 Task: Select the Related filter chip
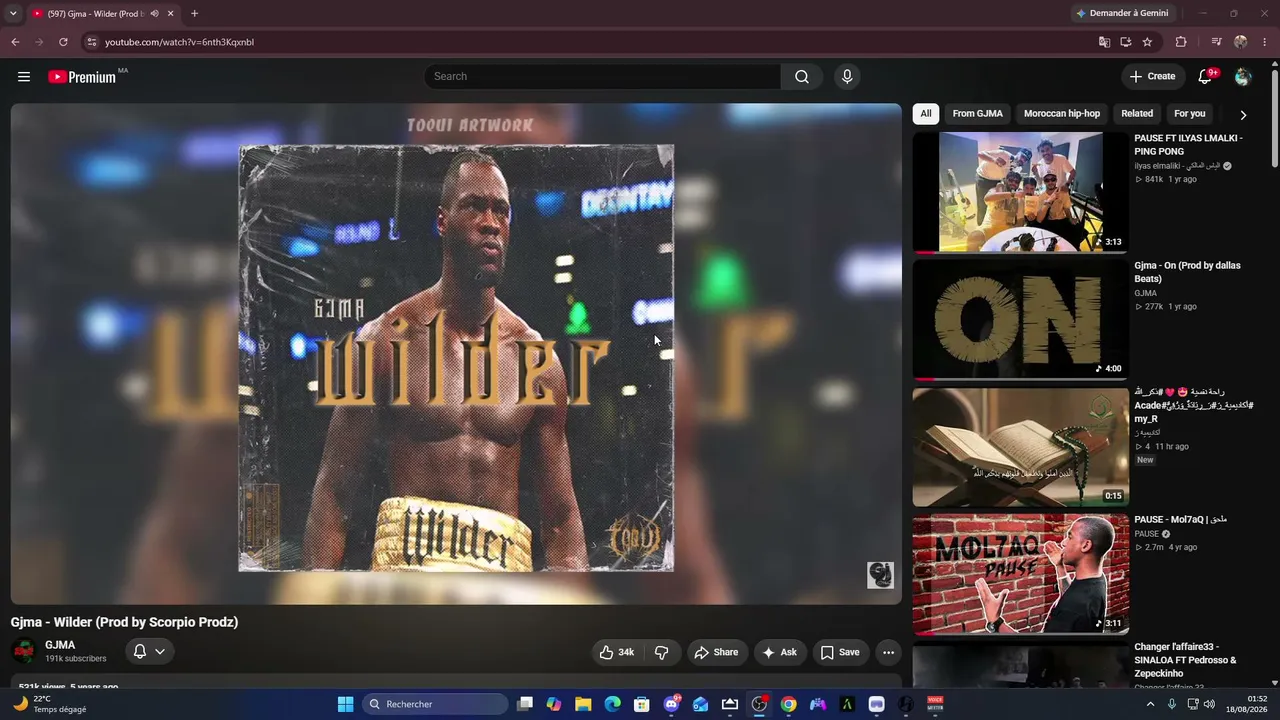pyautogui.click(x=1137, y=114)
